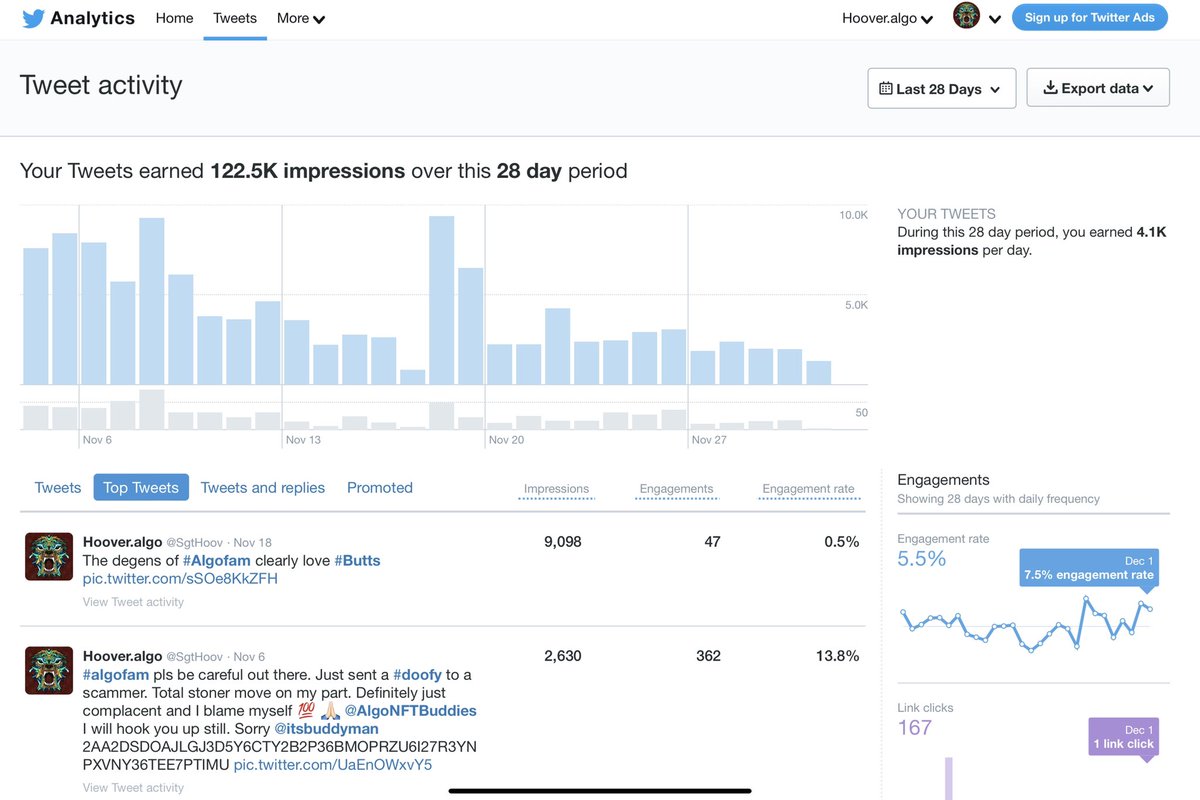Image resolution: width=1200 pixels, height=800 pixels.
Task: Click Sign up for Twitter Ads
Action: pyautogui.click(x=1090, y=17)
